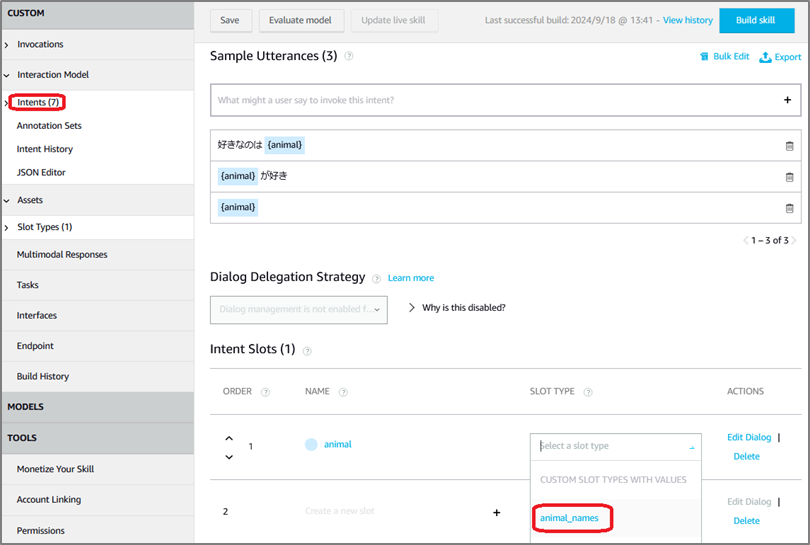Show help for the ORDER column

[265, 392]
